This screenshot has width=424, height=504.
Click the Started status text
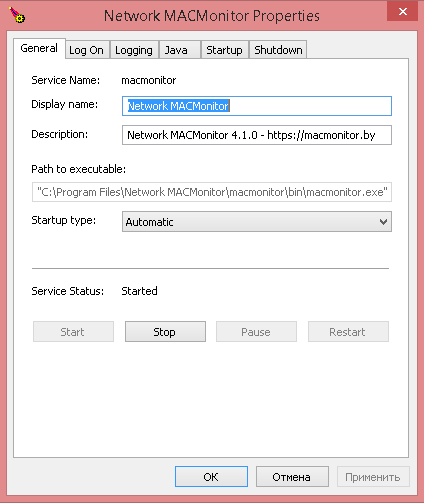(x=139, y=291)
